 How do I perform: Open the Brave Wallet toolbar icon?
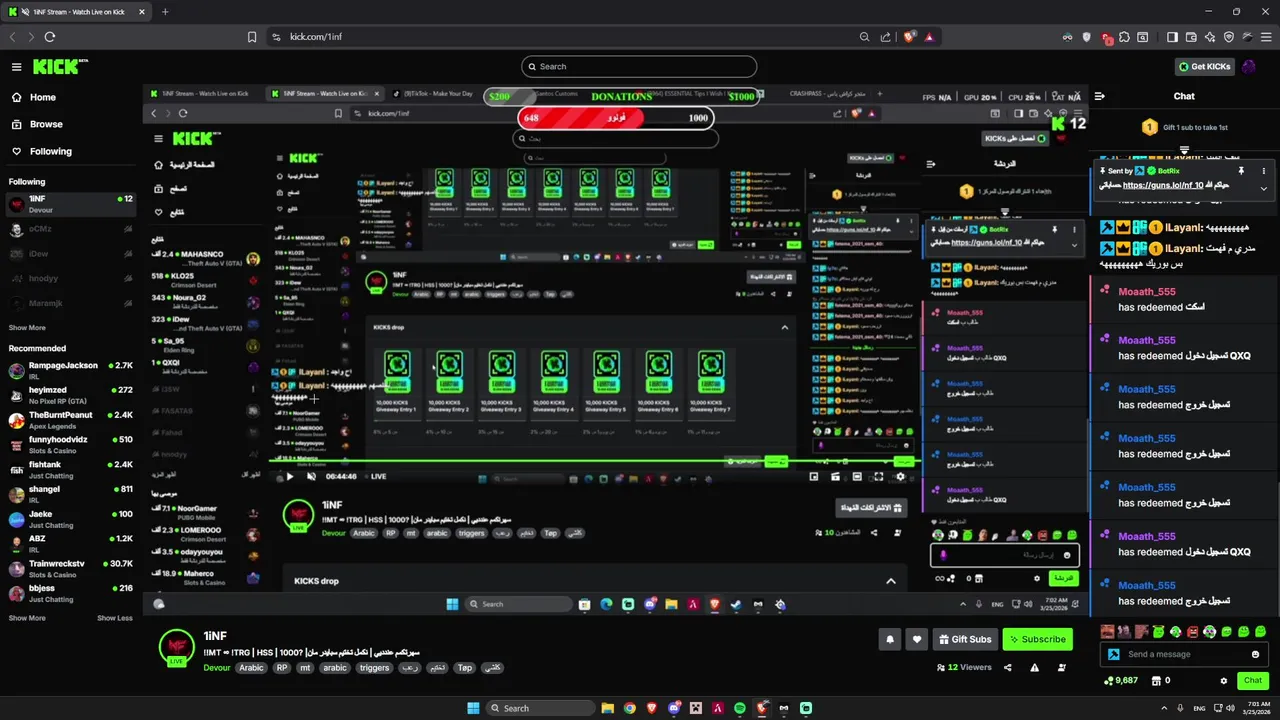pyautogui.click(x=1191, y=37)
